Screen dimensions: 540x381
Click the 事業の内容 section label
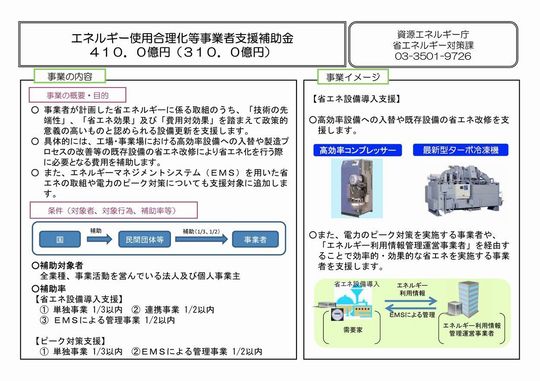point(70,76)
